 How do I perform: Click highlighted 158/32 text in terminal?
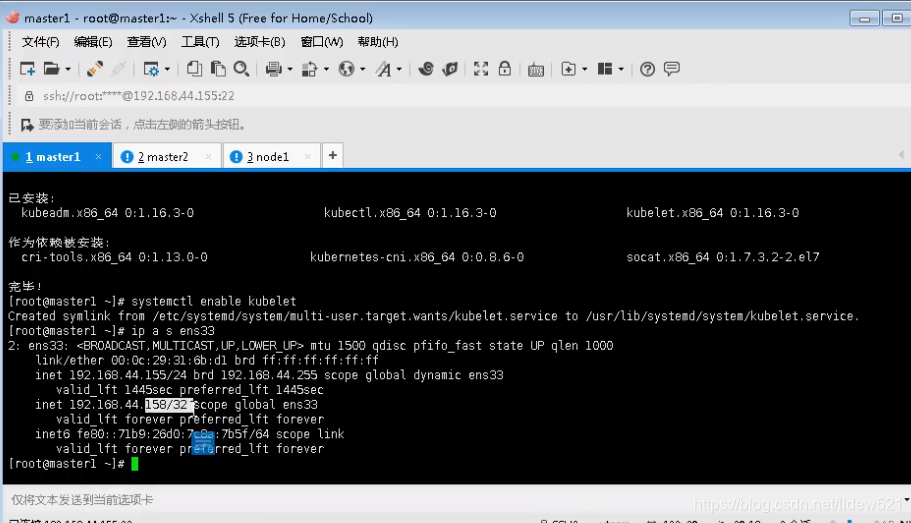coord(168,404)
